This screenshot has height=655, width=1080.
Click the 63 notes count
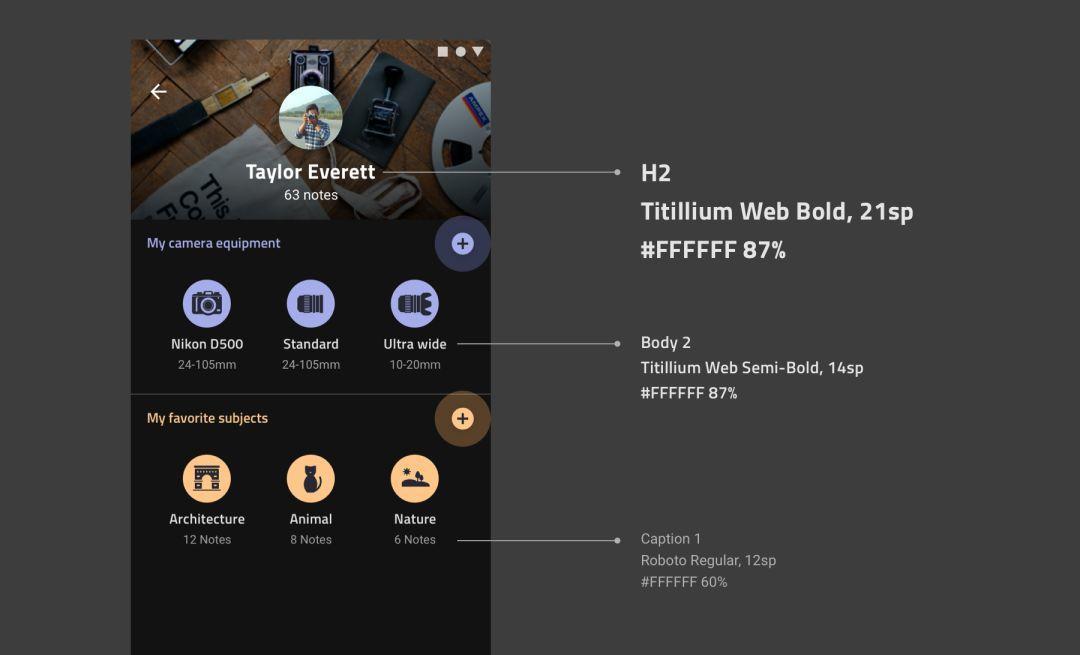[x=311, y=195]
